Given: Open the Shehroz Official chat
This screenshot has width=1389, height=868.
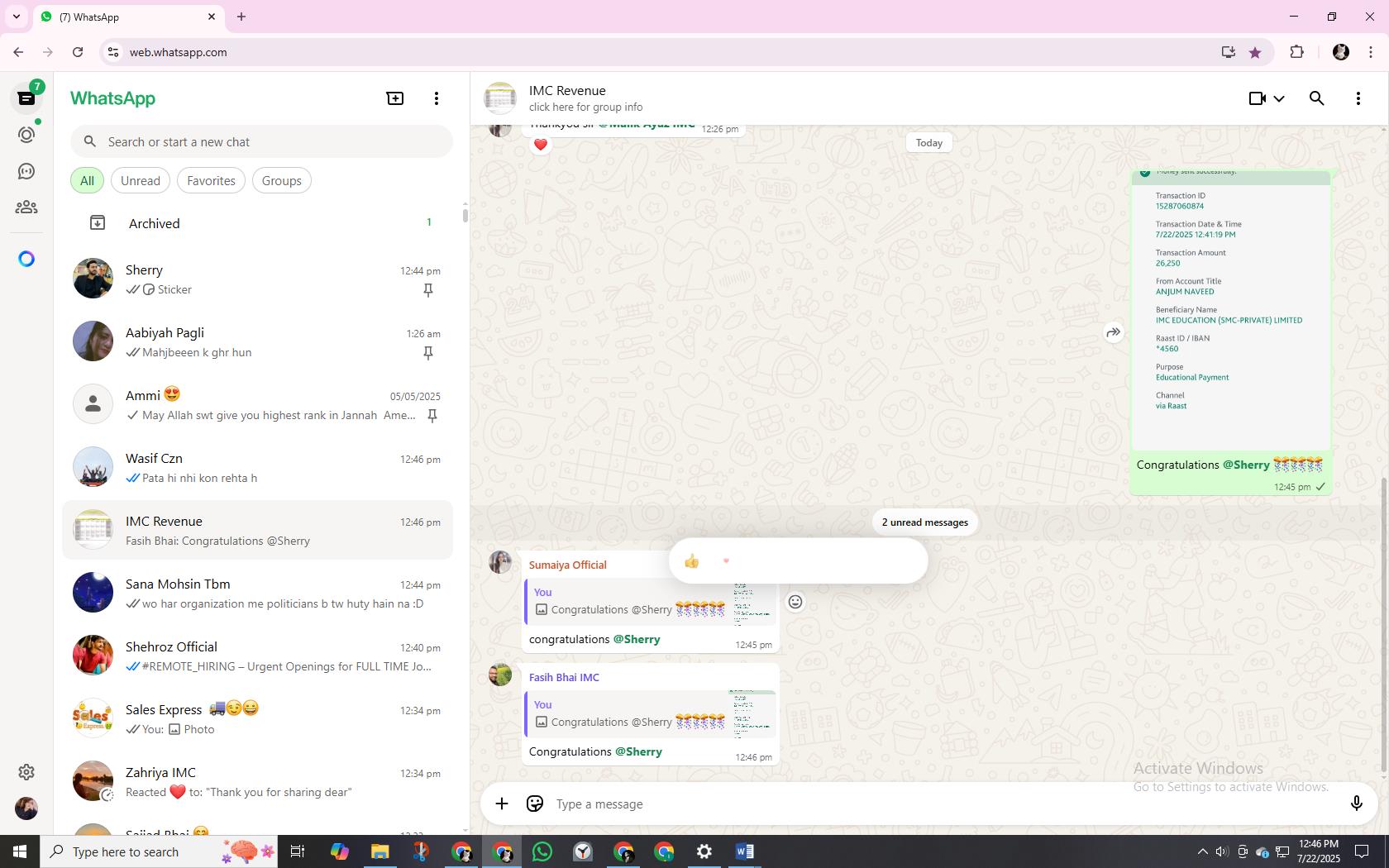Looking at the screenshot, I should pyautogui.click(x=258, y=656).
